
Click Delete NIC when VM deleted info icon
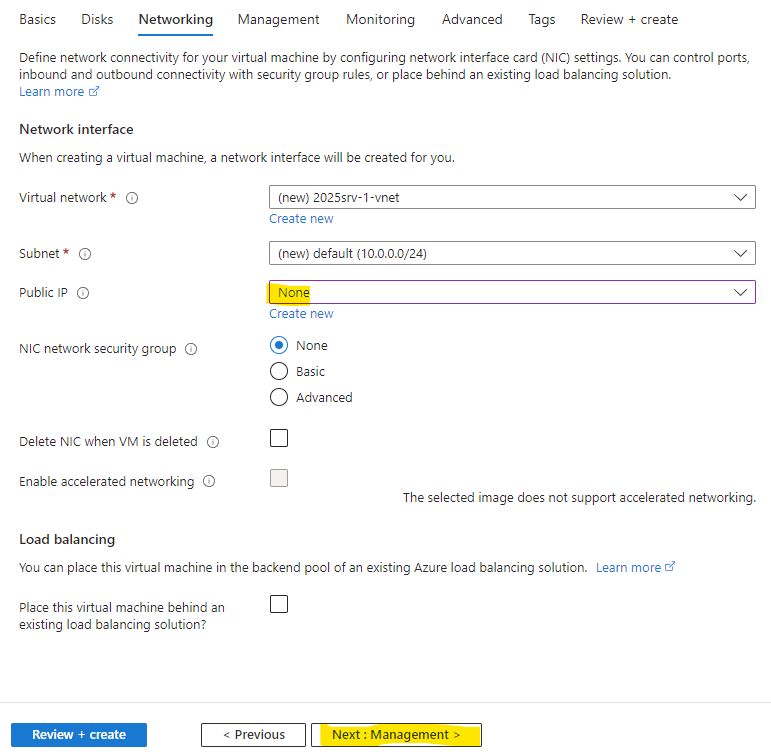pyautogui.click(x=213, y=442)
